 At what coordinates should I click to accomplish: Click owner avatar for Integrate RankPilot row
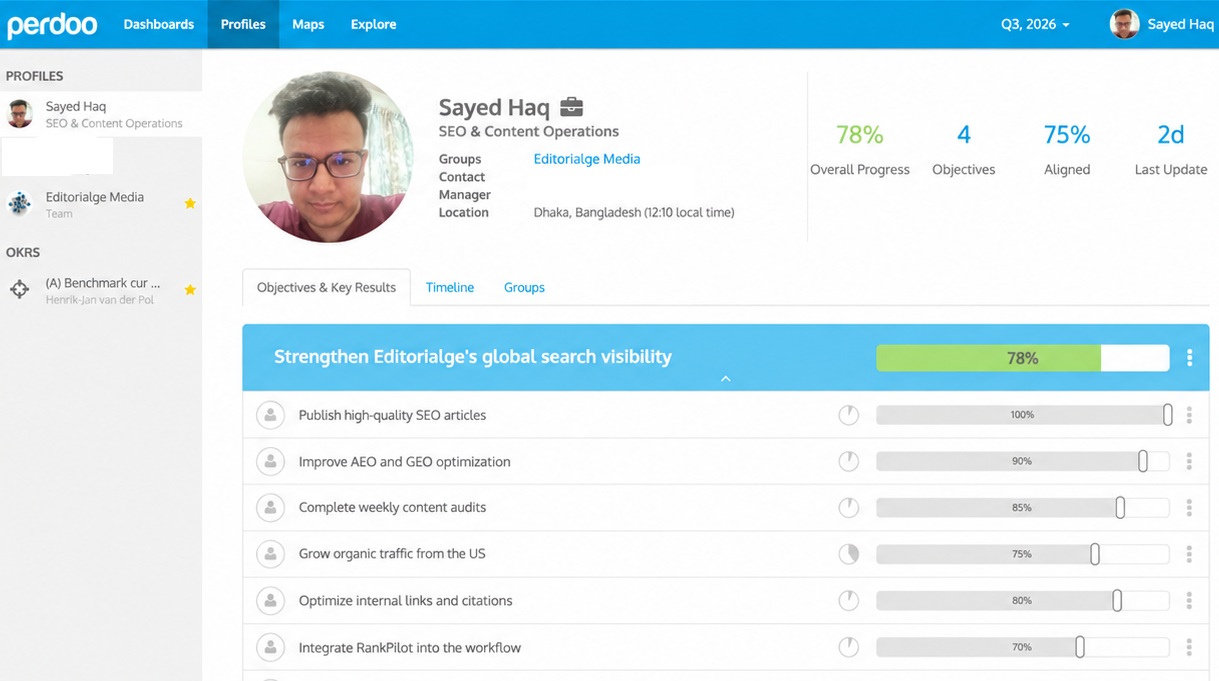[270, 647]
